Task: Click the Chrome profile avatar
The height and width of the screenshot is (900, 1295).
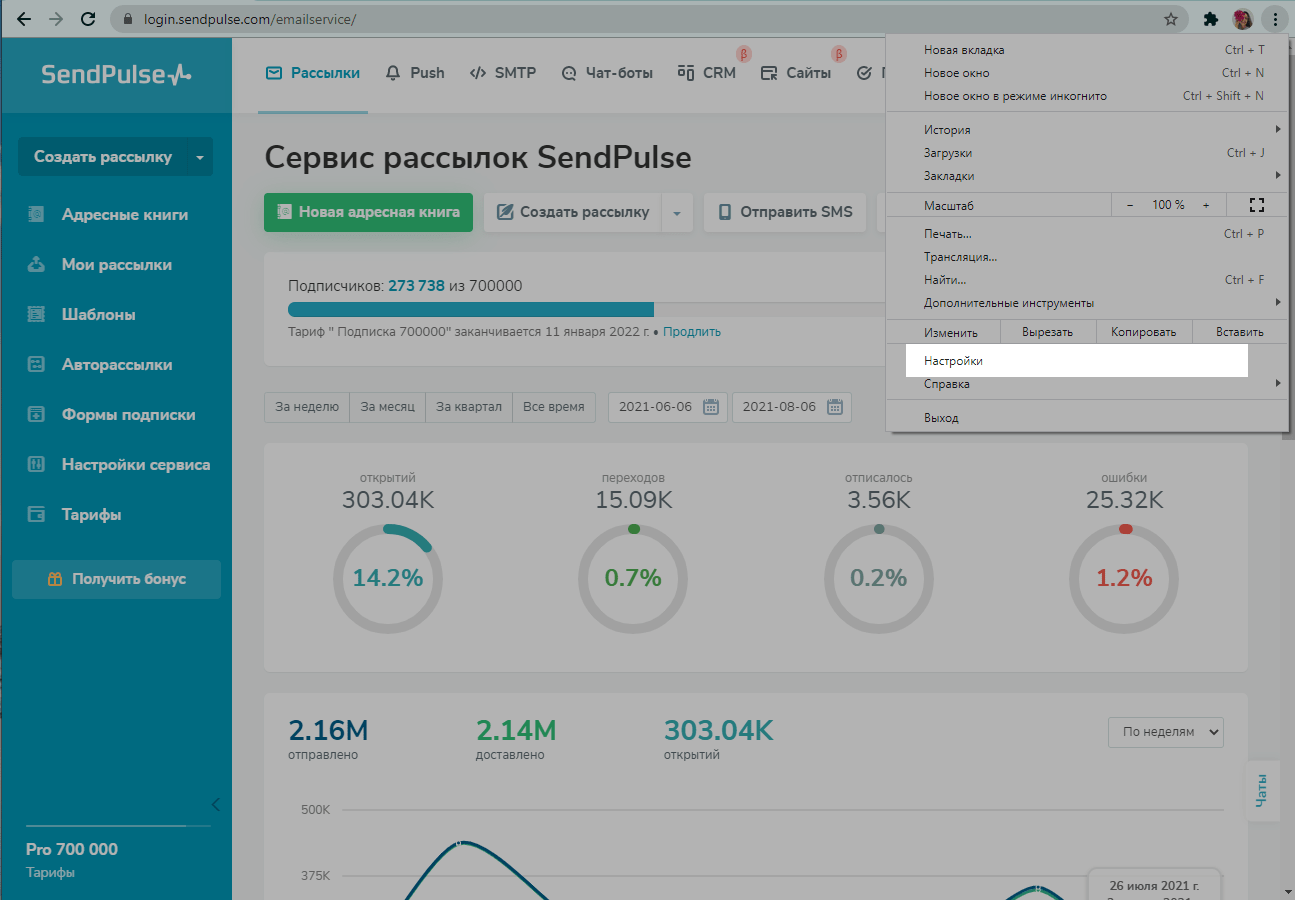Action: pyautogui.click(x=1243, y=19)
